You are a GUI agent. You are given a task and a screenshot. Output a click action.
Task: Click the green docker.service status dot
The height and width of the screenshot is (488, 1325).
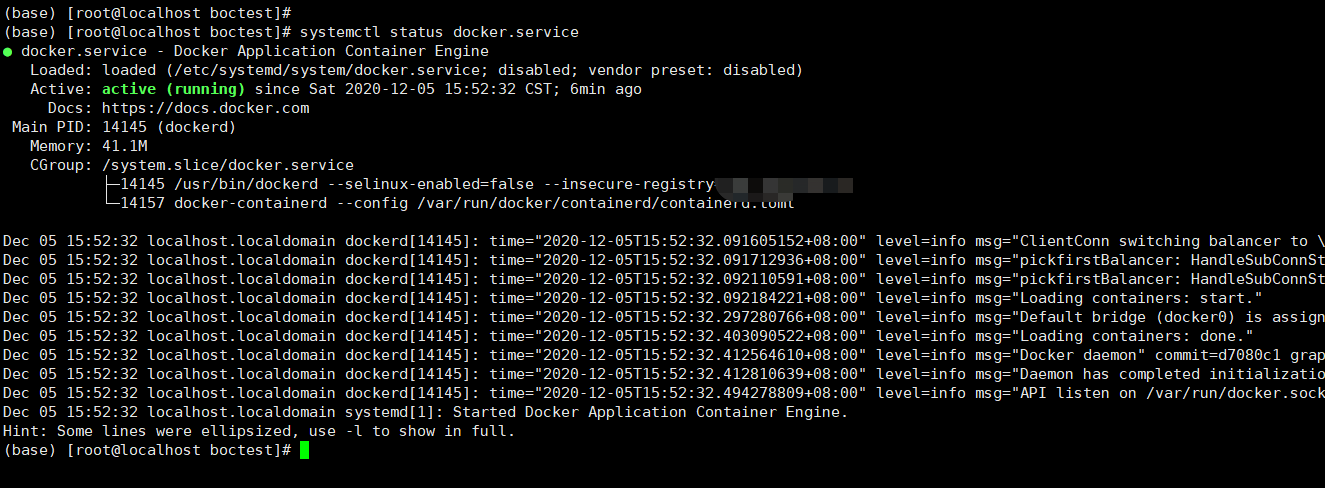[x=8, y=51]
